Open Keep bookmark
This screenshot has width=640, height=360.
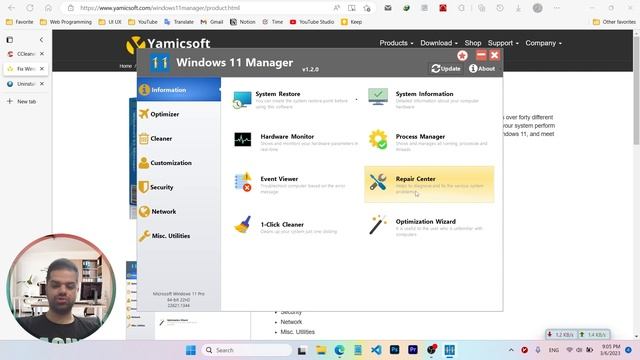(x=351, y=22)
